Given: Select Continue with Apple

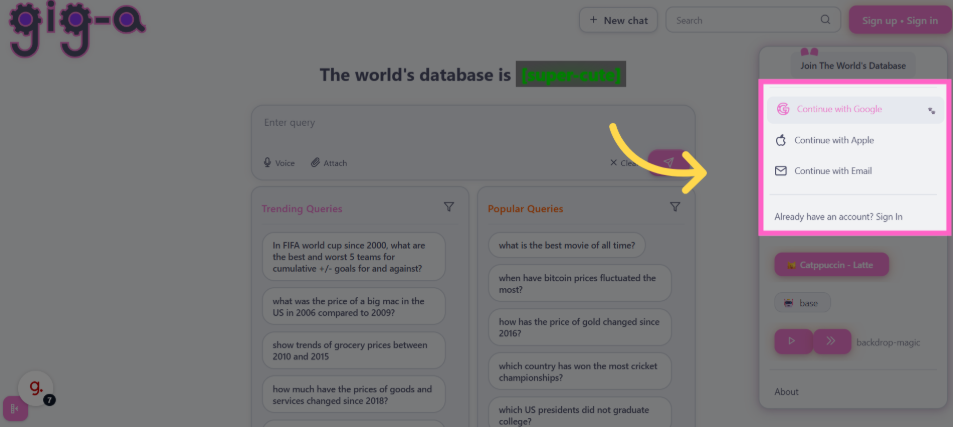Looking at the screenshot, I should [855, 140].
